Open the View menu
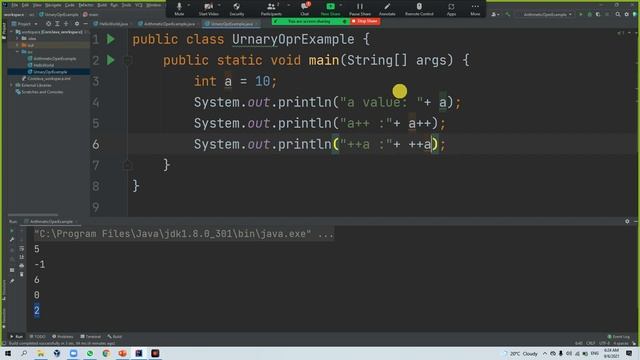Image resolution: width=640 pixels, height=360 pixels. [x=37, y=5]
